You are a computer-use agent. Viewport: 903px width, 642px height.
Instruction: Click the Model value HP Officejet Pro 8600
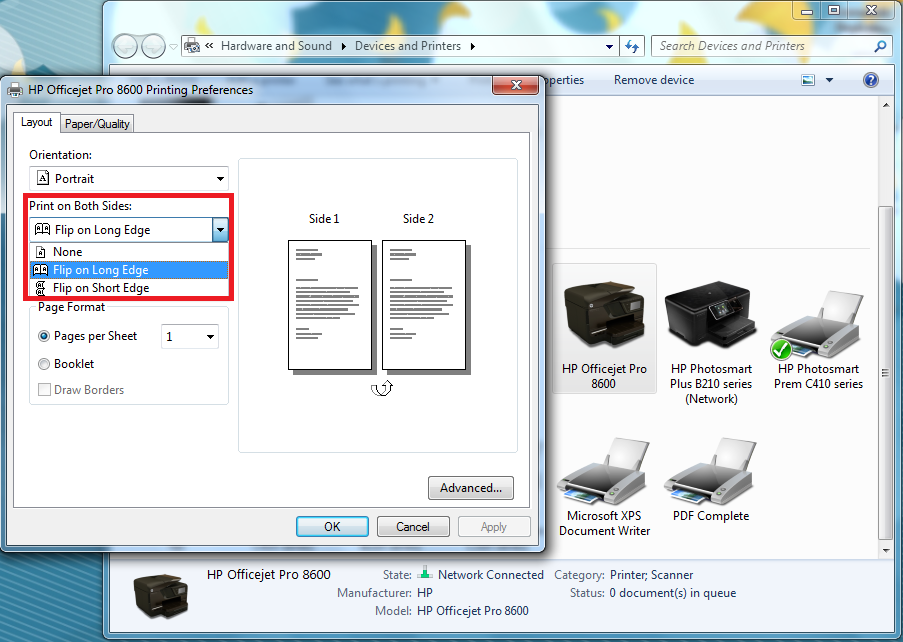tap(472, 611)
